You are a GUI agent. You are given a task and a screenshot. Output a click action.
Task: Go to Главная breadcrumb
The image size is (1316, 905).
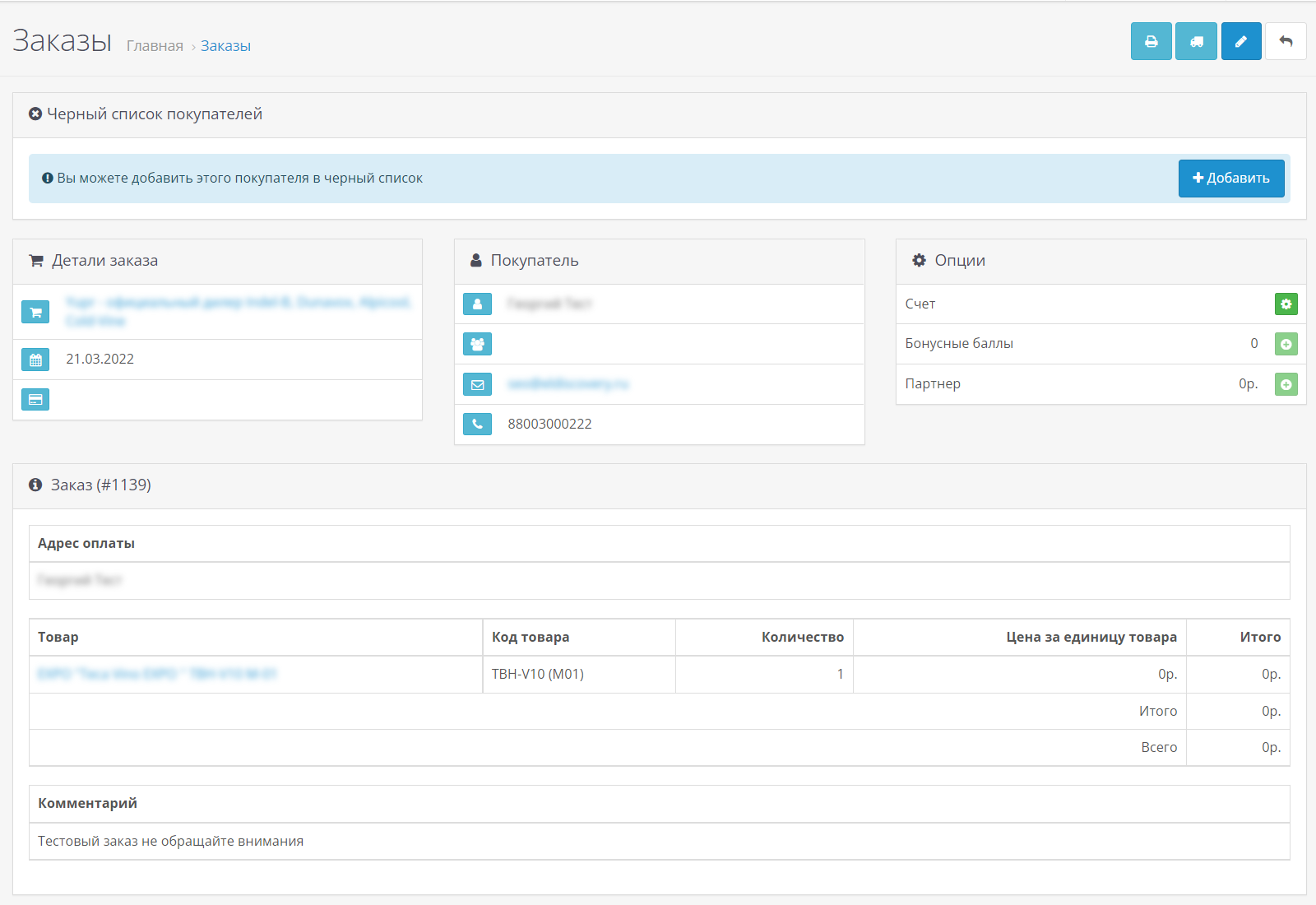pyautogui.click(x=155, y=46)
